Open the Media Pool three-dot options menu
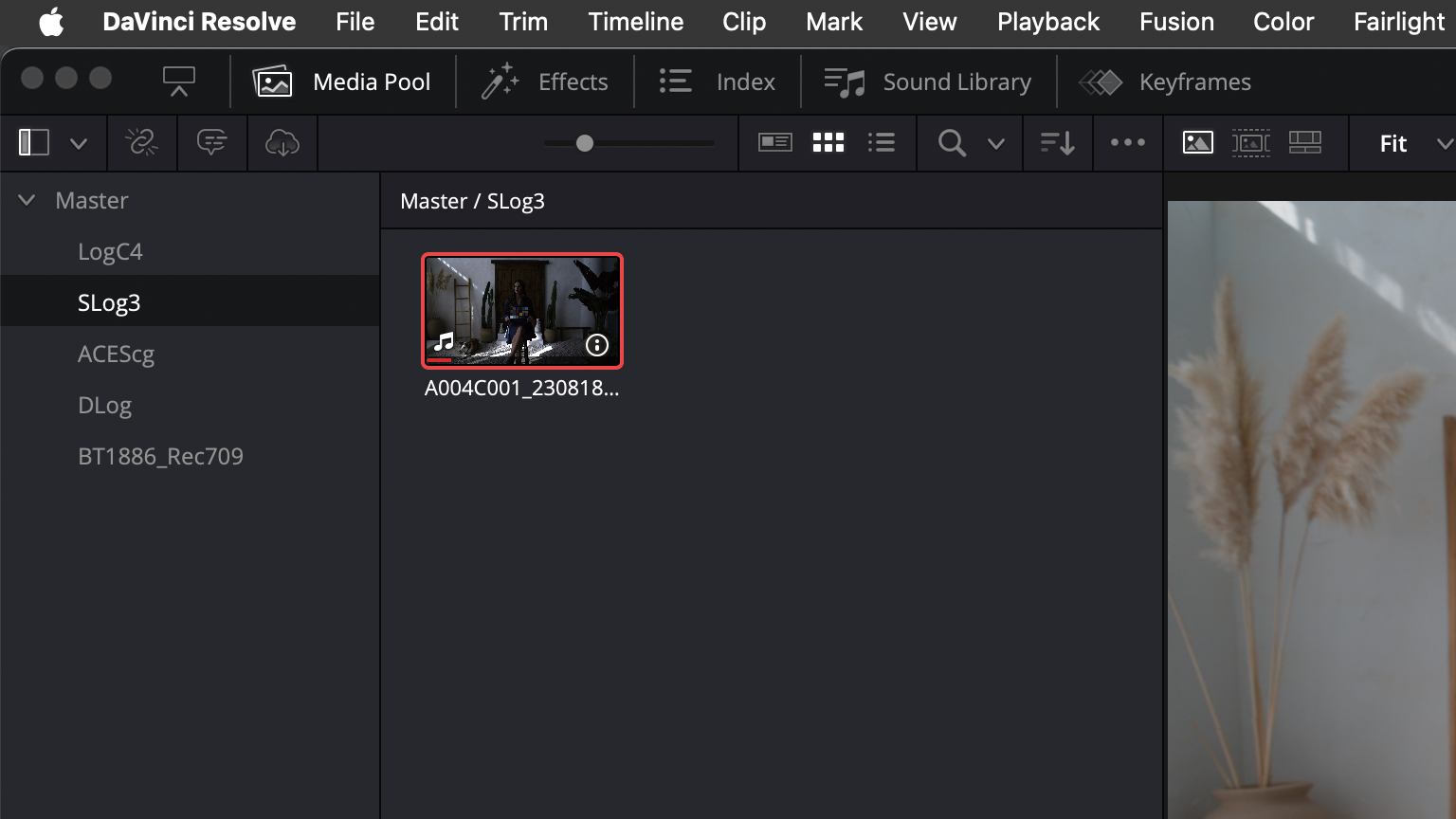Viewport: 1456px width, 819px height. pyautogui.click(x=1128, y=142)
